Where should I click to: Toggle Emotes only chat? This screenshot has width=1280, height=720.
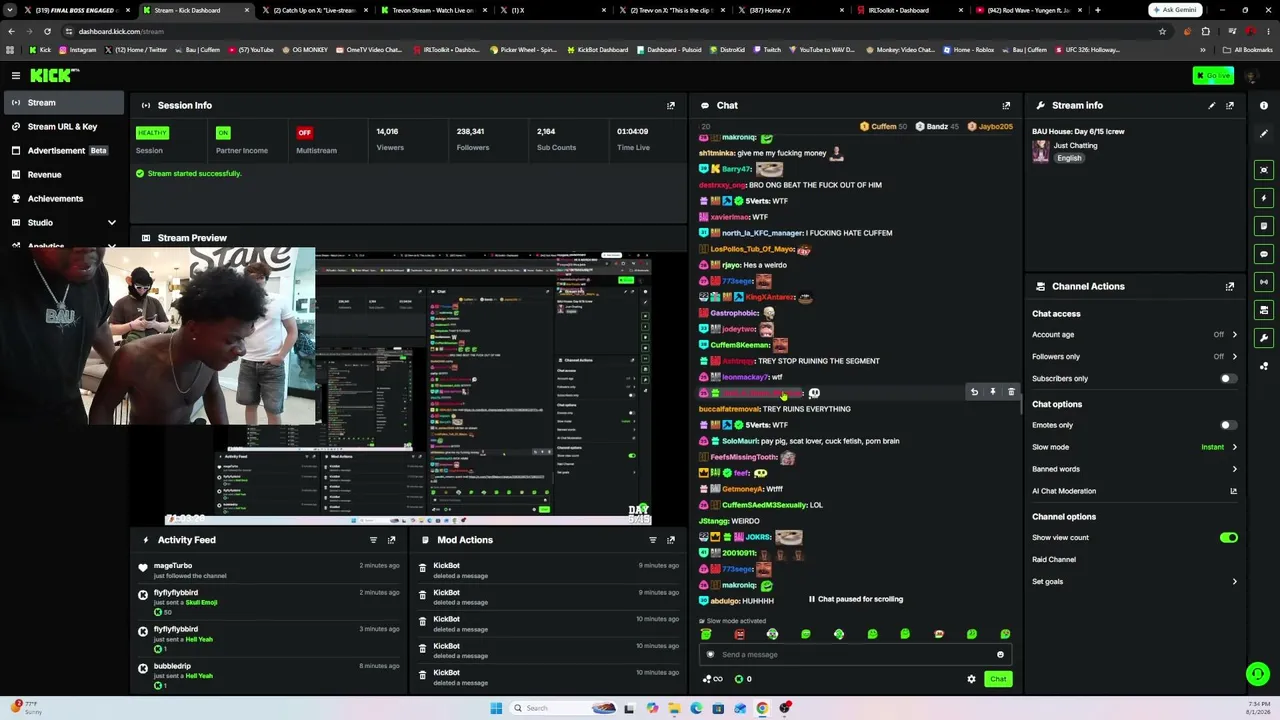[x=1228, y=425]
